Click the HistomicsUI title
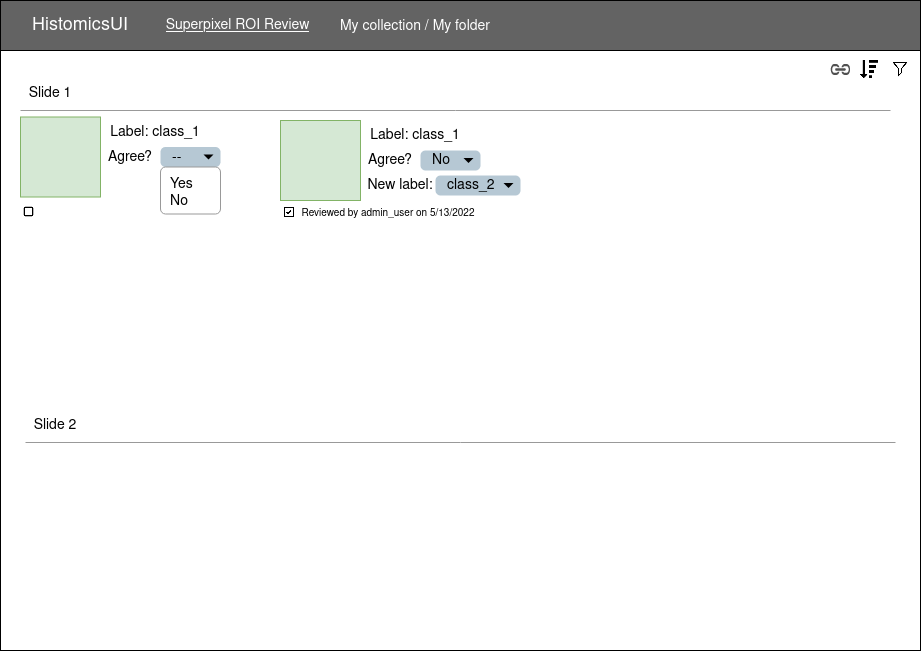 pos(80,24)
